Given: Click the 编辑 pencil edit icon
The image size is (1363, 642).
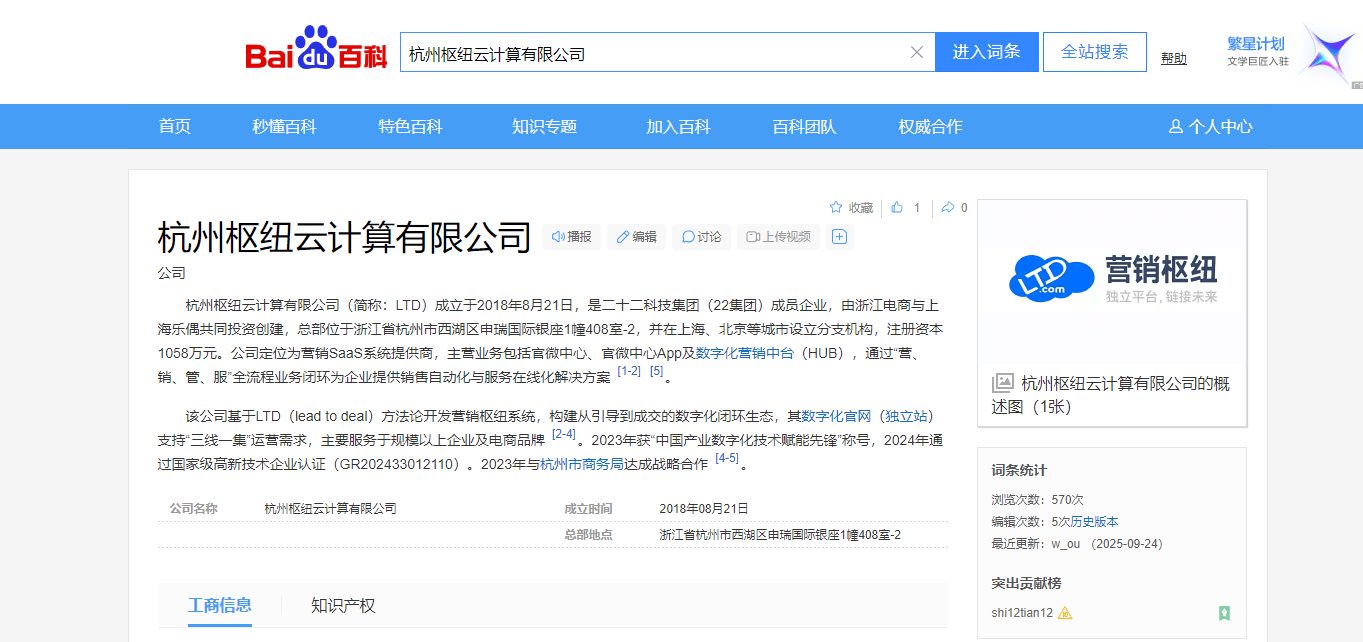Looking at the screenshot, I should click(x=622, y=237).
